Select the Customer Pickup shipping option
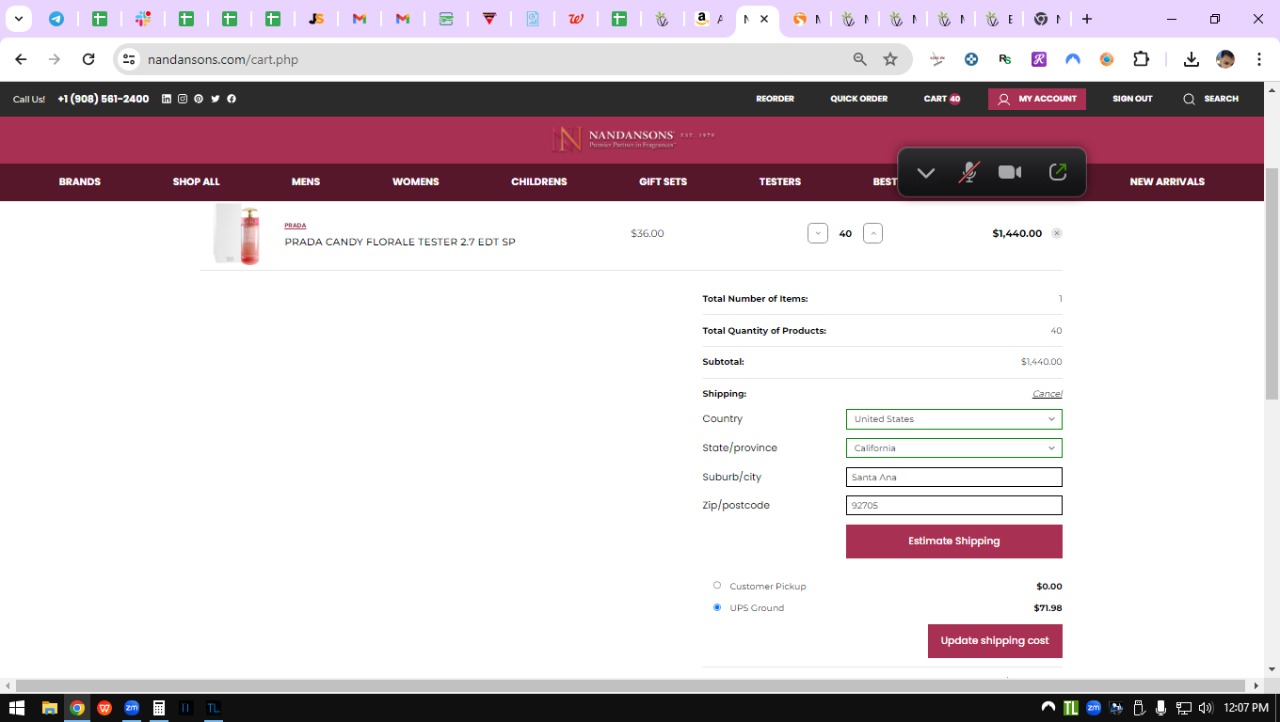Viewport: 1280px width, 722px height. click(x=717, y=585)
